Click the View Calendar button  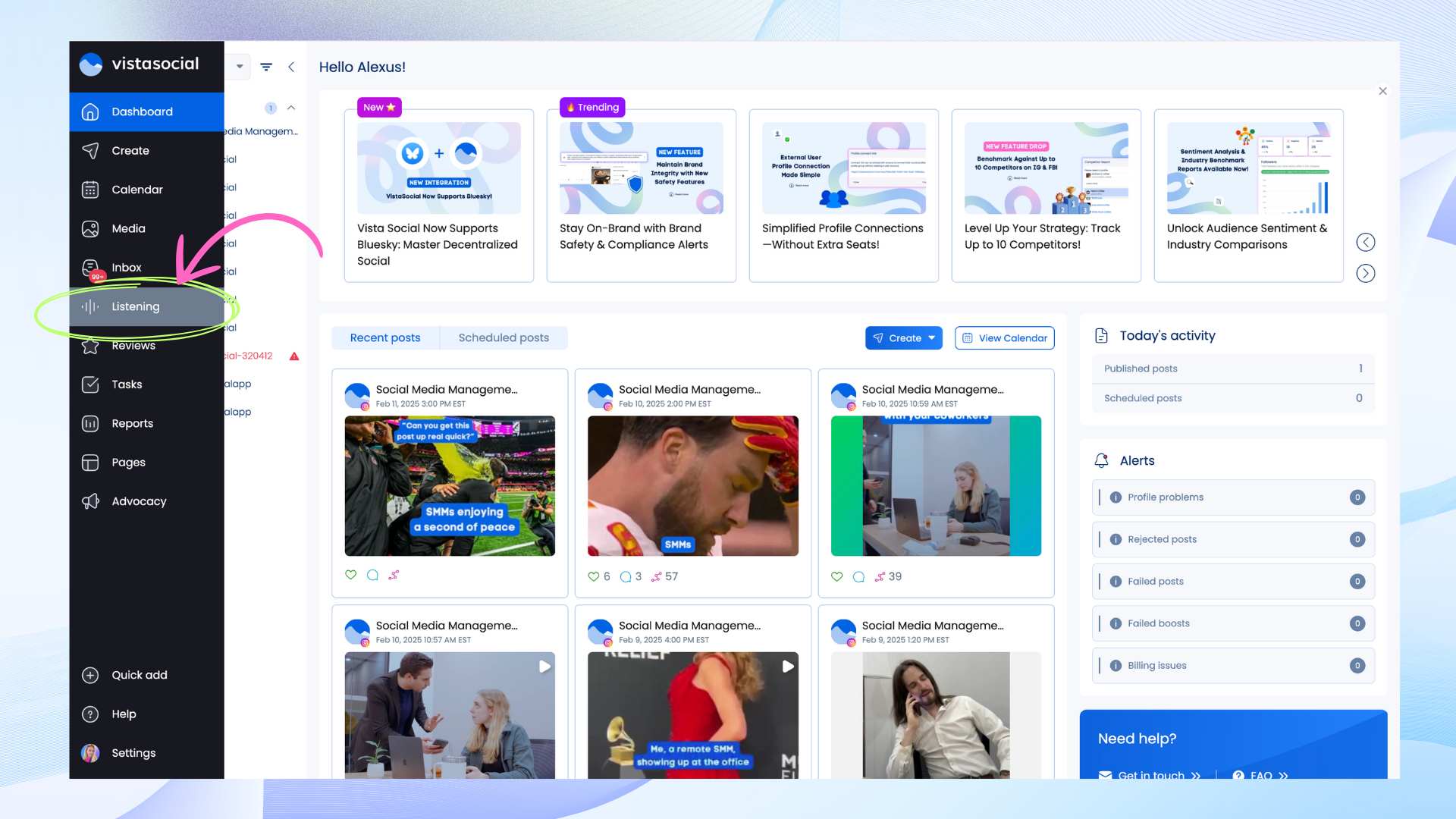tap(1004, 338)
